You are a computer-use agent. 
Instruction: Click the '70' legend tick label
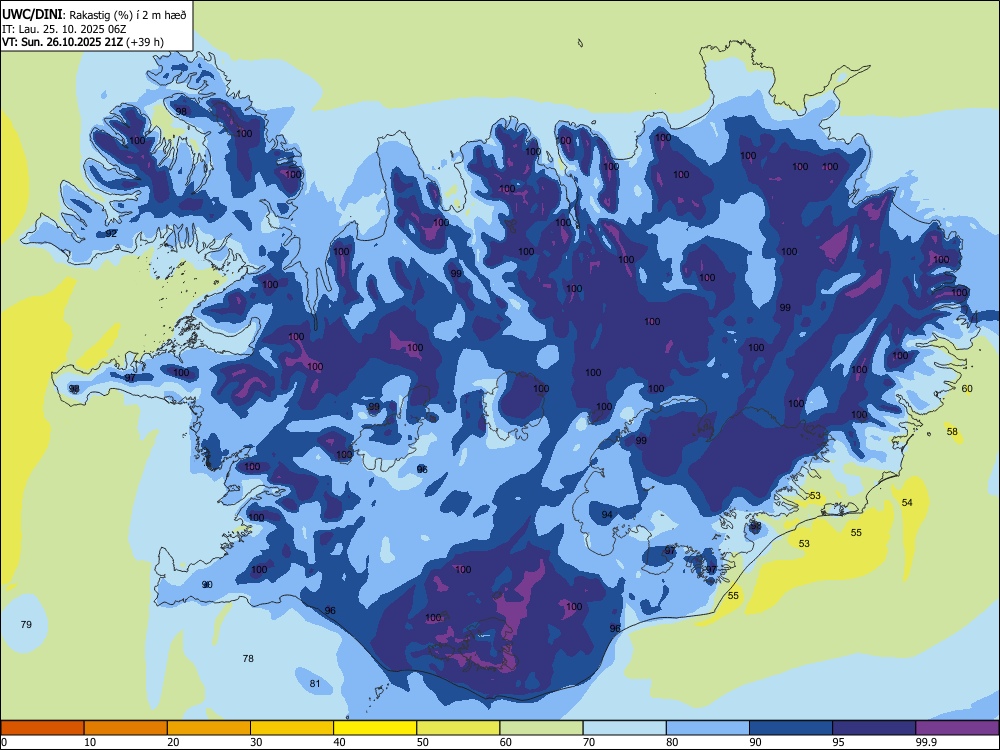[x=589, y=742]
